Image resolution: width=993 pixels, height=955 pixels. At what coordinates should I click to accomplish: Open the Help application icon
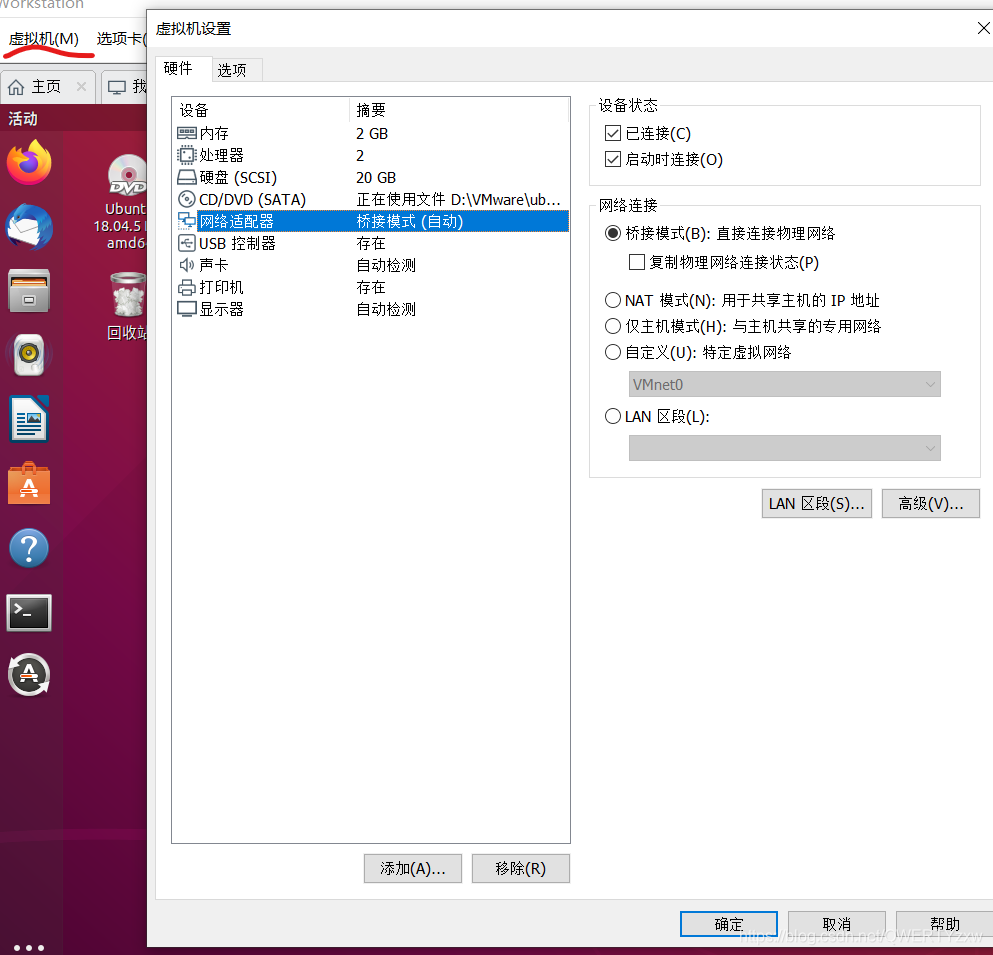click(x=29, y=548)
